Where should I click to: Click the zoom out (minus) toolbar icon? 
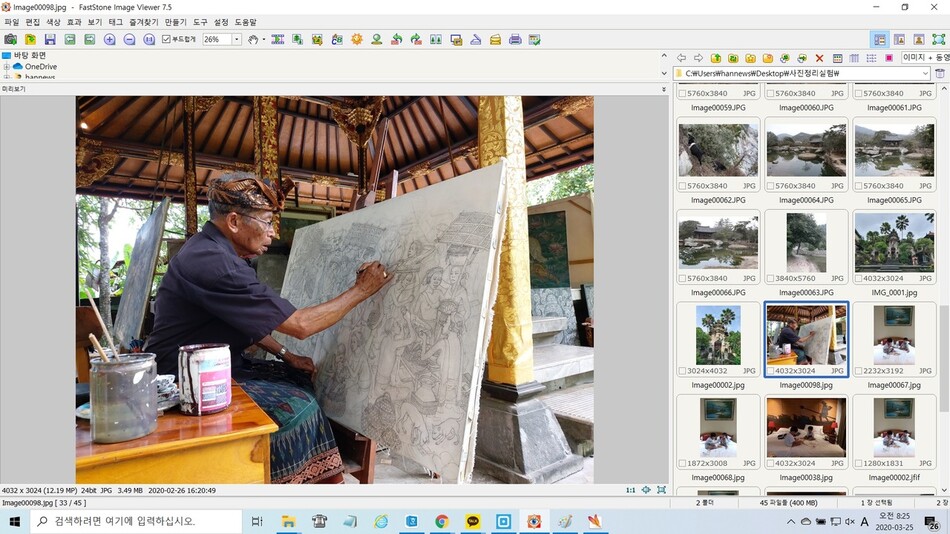(x=130, y=39)
